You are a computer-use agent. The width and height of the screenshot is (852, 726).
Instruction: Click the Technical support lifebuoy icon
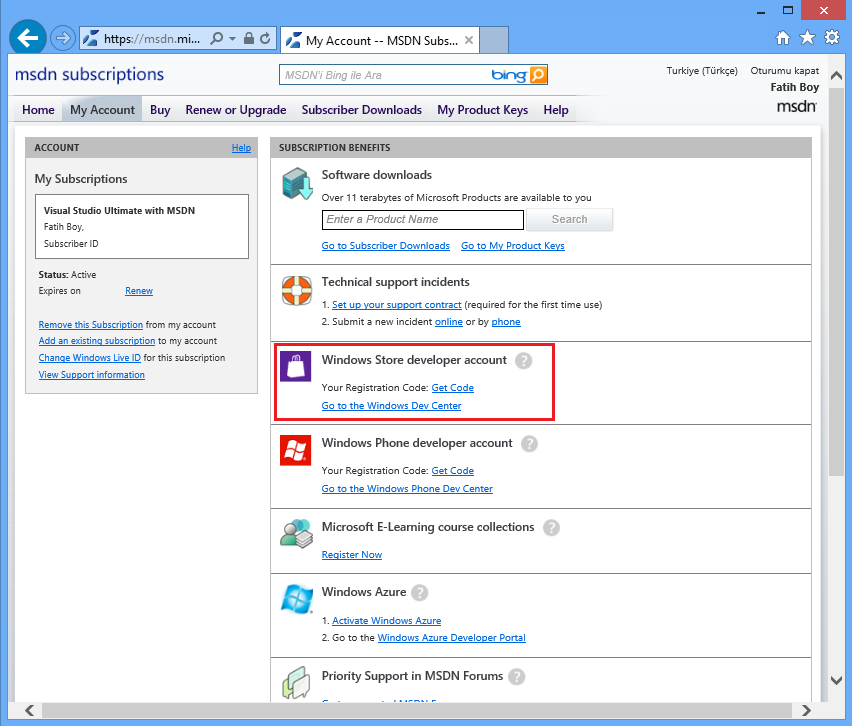[297, 290]
